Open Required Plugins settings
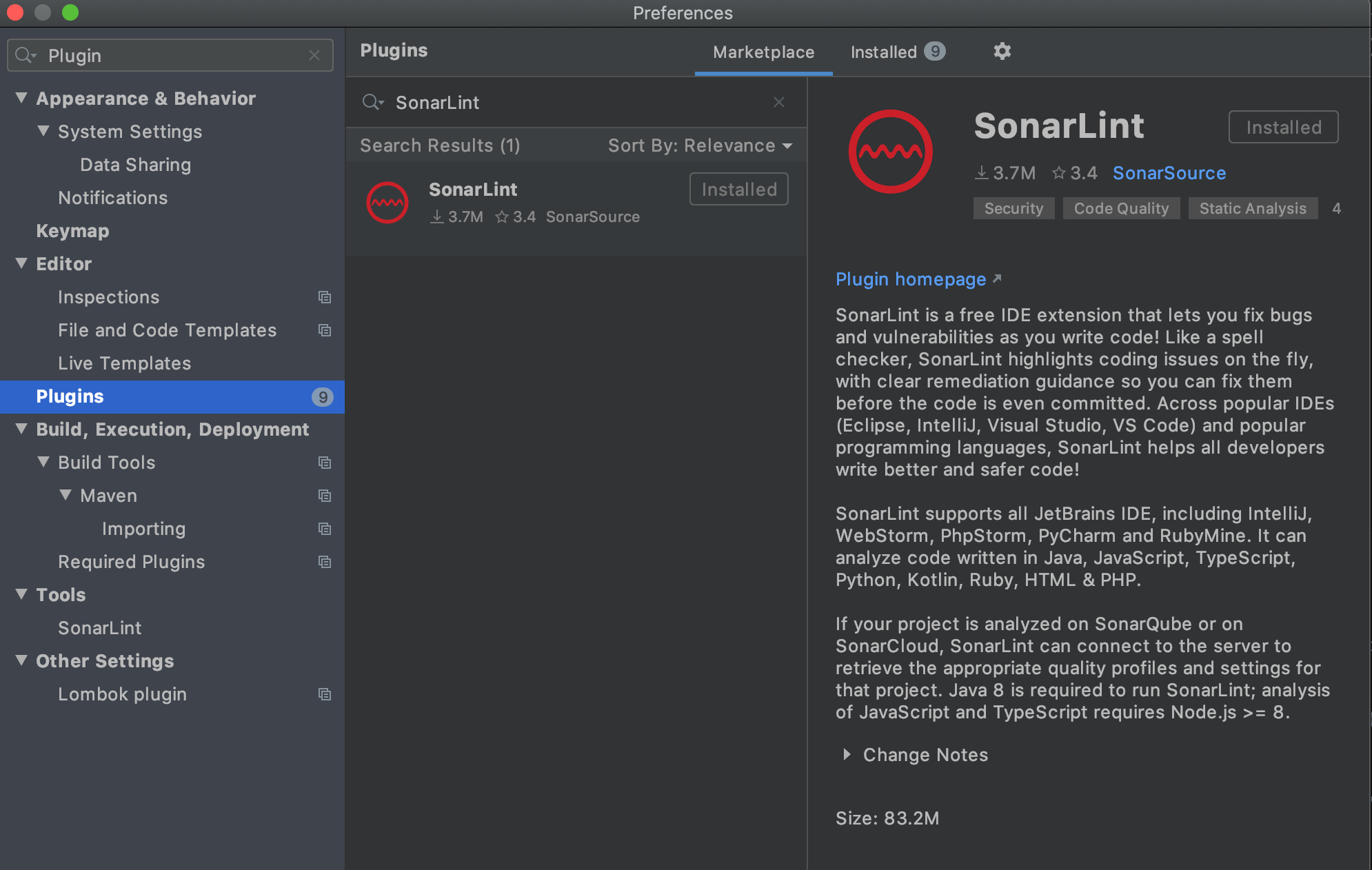The image size is (1372, 870). click(132, 562)
